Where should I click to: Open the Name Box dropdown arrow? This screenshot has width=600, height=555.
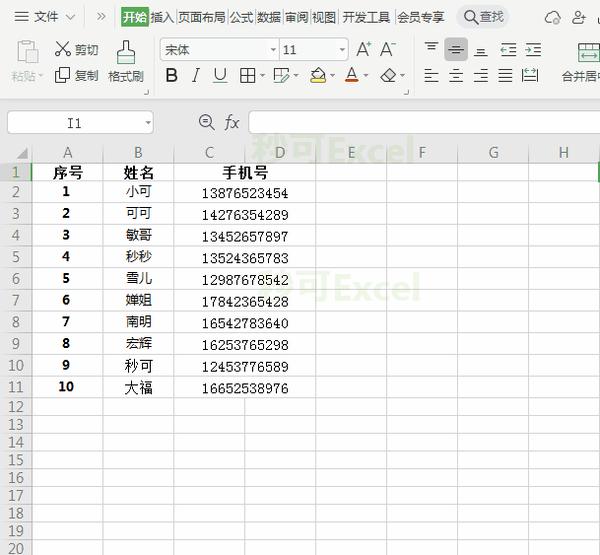click(148, 123)
